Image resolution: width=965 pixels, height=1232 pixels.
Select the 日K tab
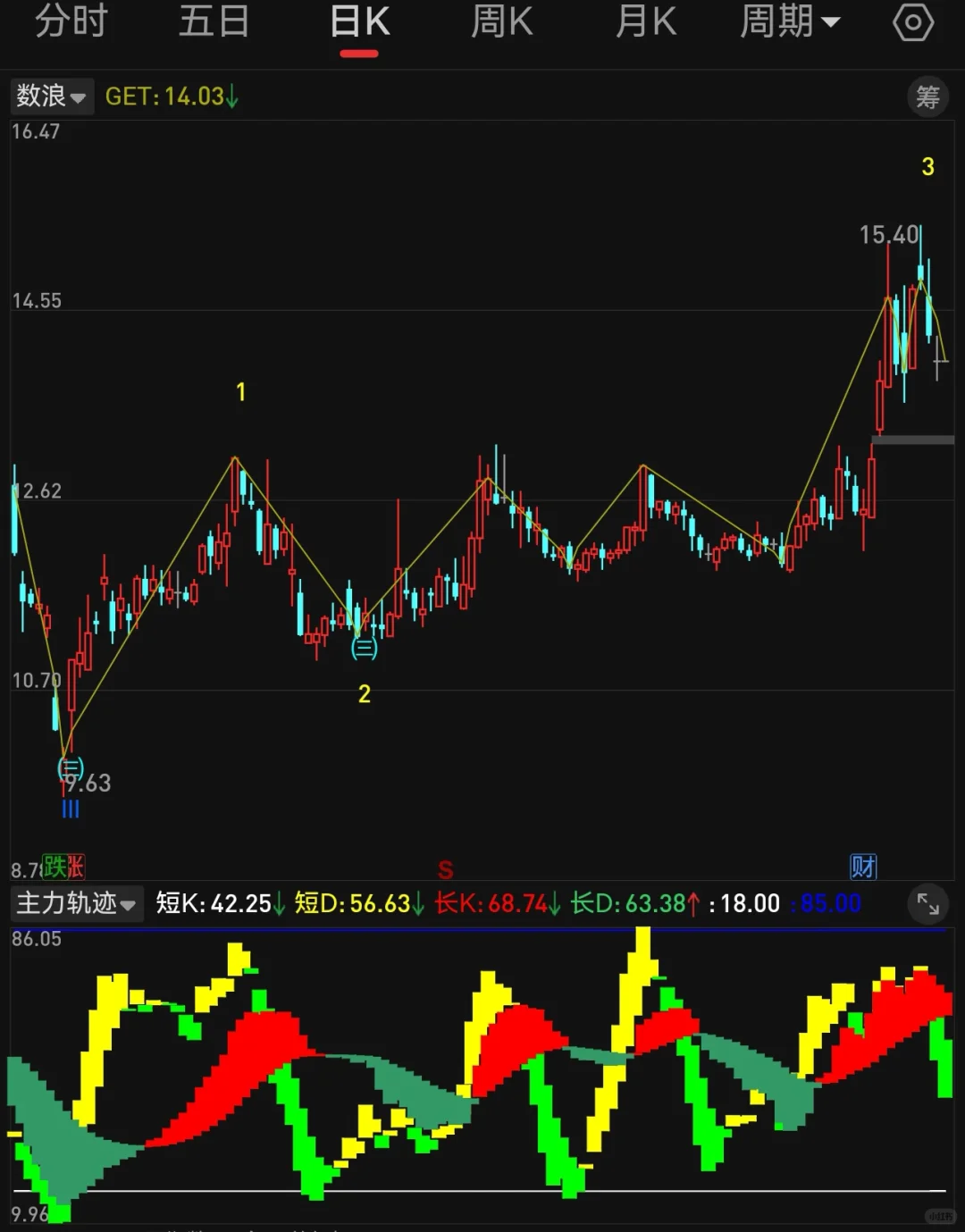pos(359,21)
